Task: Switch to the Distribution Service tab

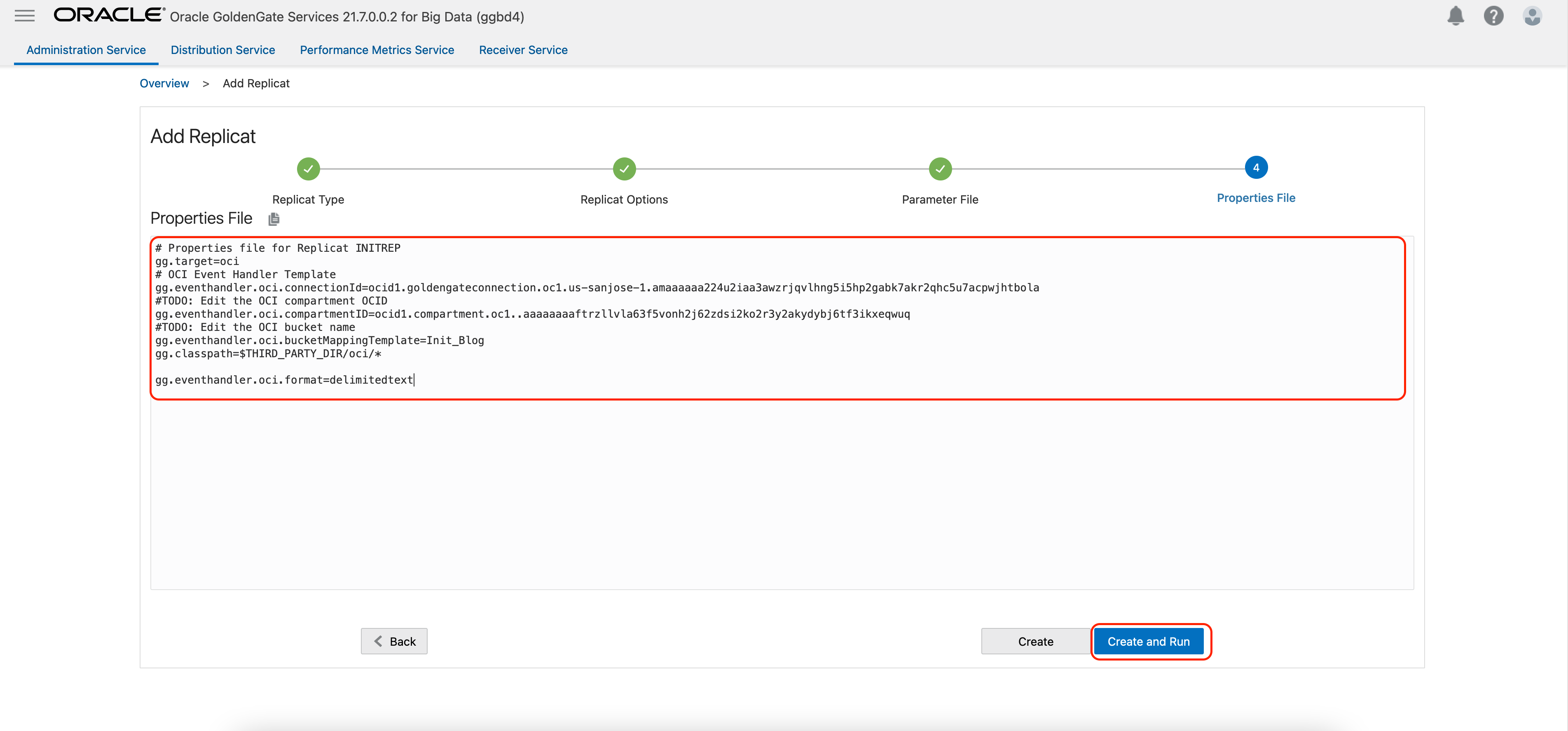Action: 223,50
